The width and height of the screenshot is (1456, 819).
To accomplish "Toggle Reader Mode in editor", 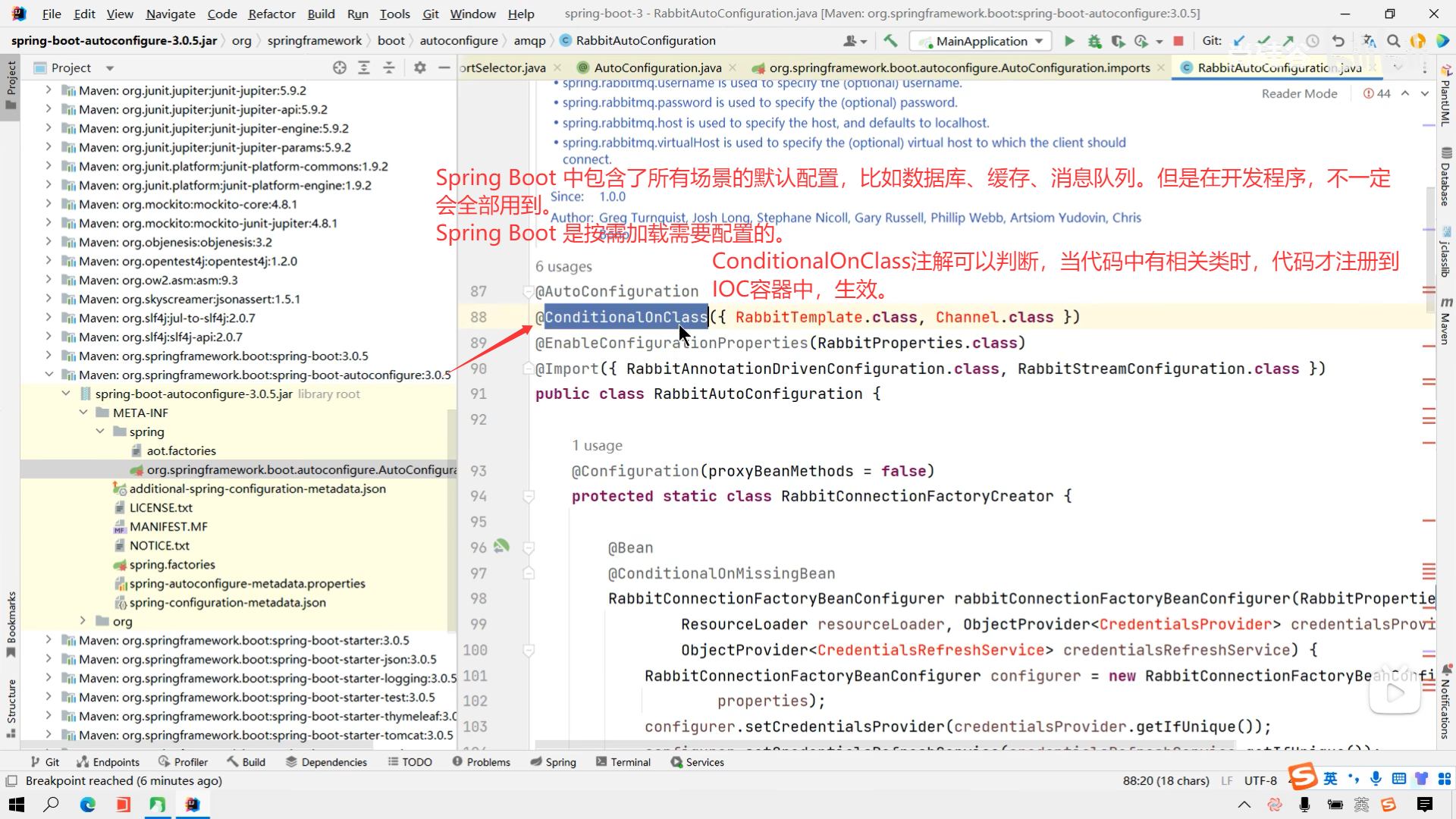I will pos(1299,93).
